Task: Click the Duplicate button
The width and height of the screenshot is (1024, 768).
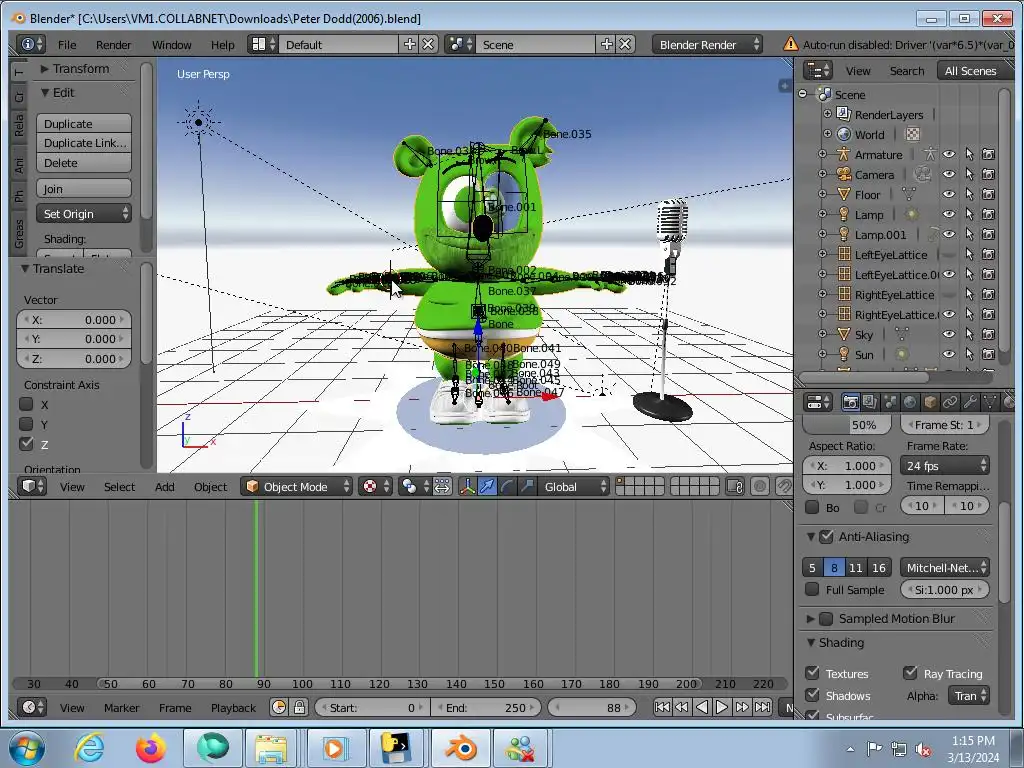Action: (84, 123)
